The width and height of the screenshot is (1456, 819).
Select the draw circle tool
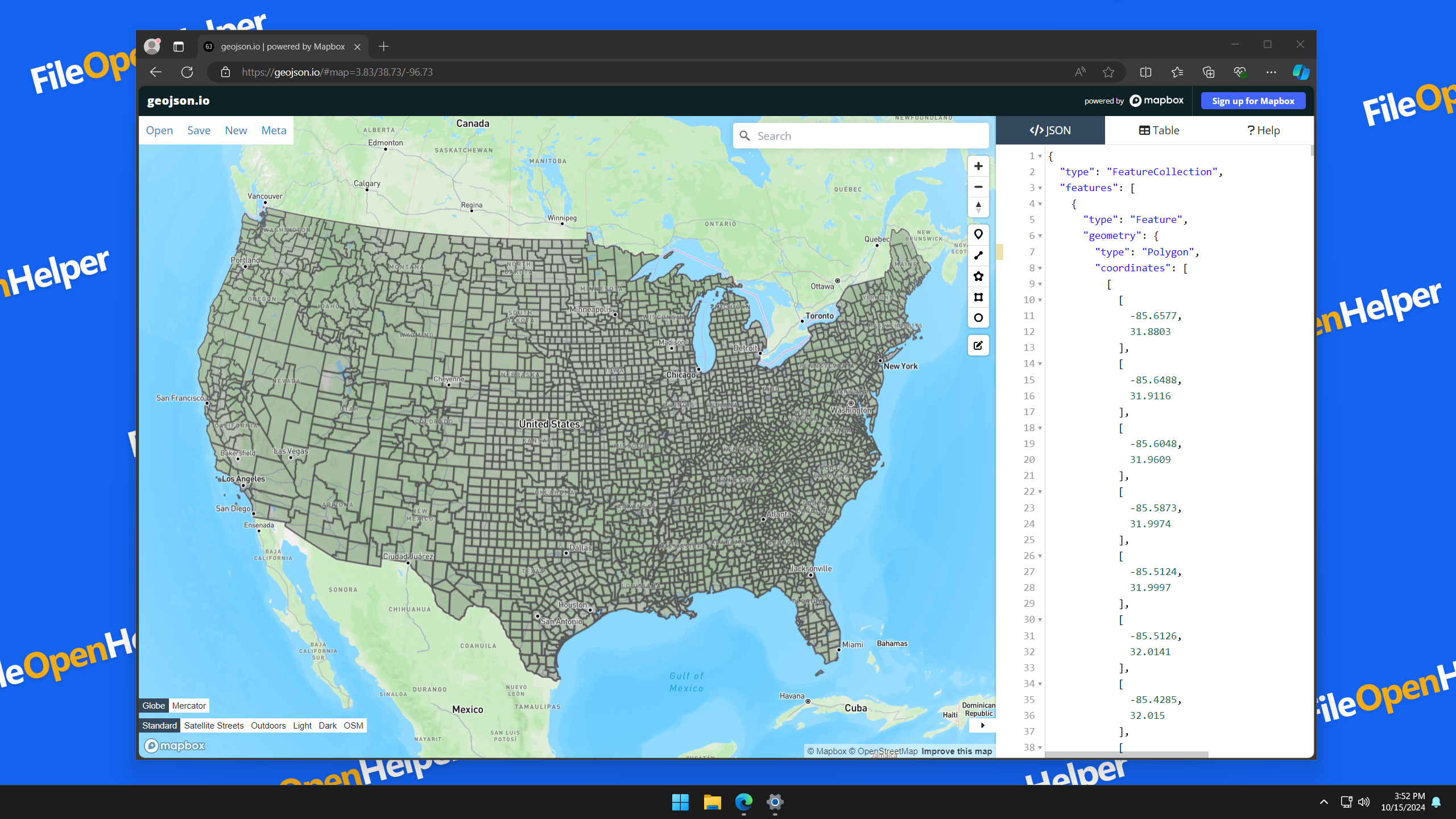pos(978,318)
